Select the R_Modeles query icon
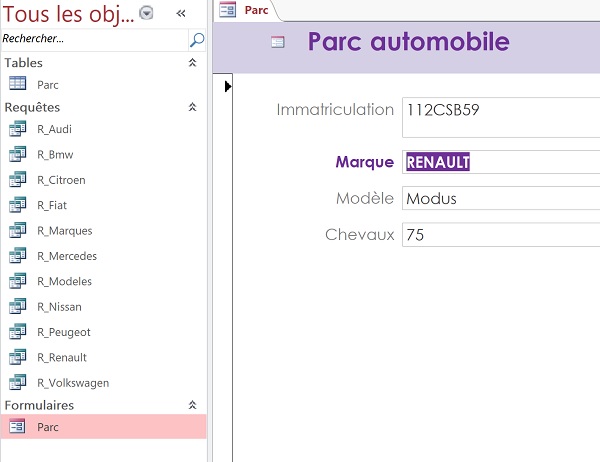 tap(18, 281)
